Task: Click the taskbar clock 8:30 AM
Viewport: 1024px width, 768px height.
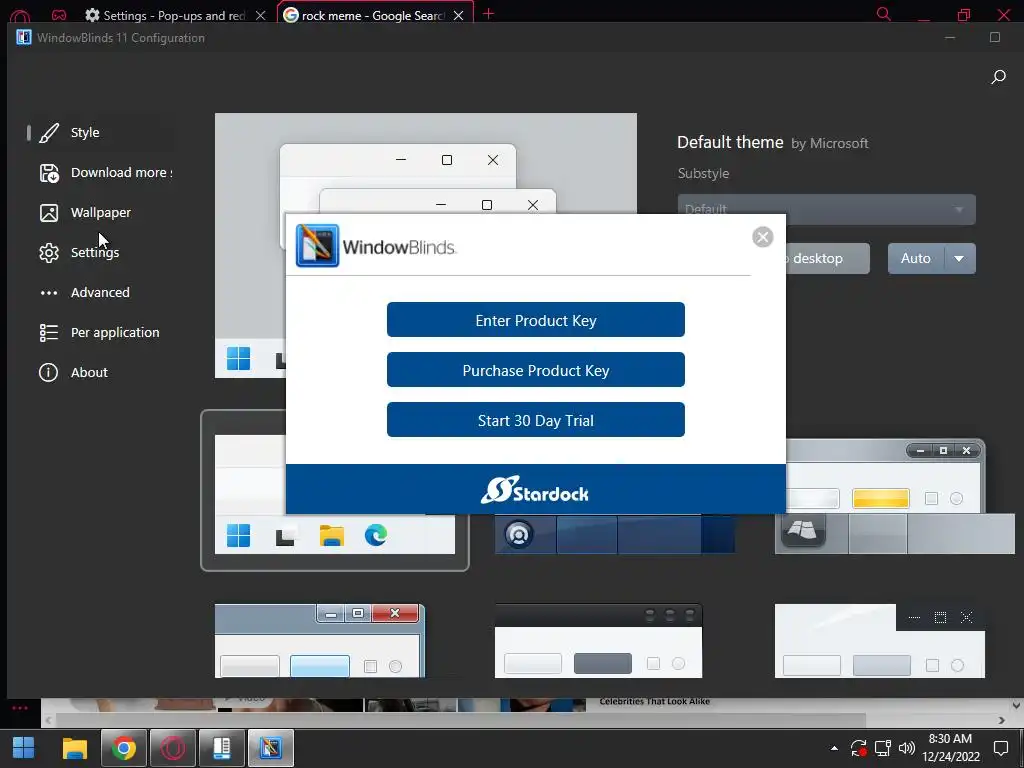Action: click(950, 739)
